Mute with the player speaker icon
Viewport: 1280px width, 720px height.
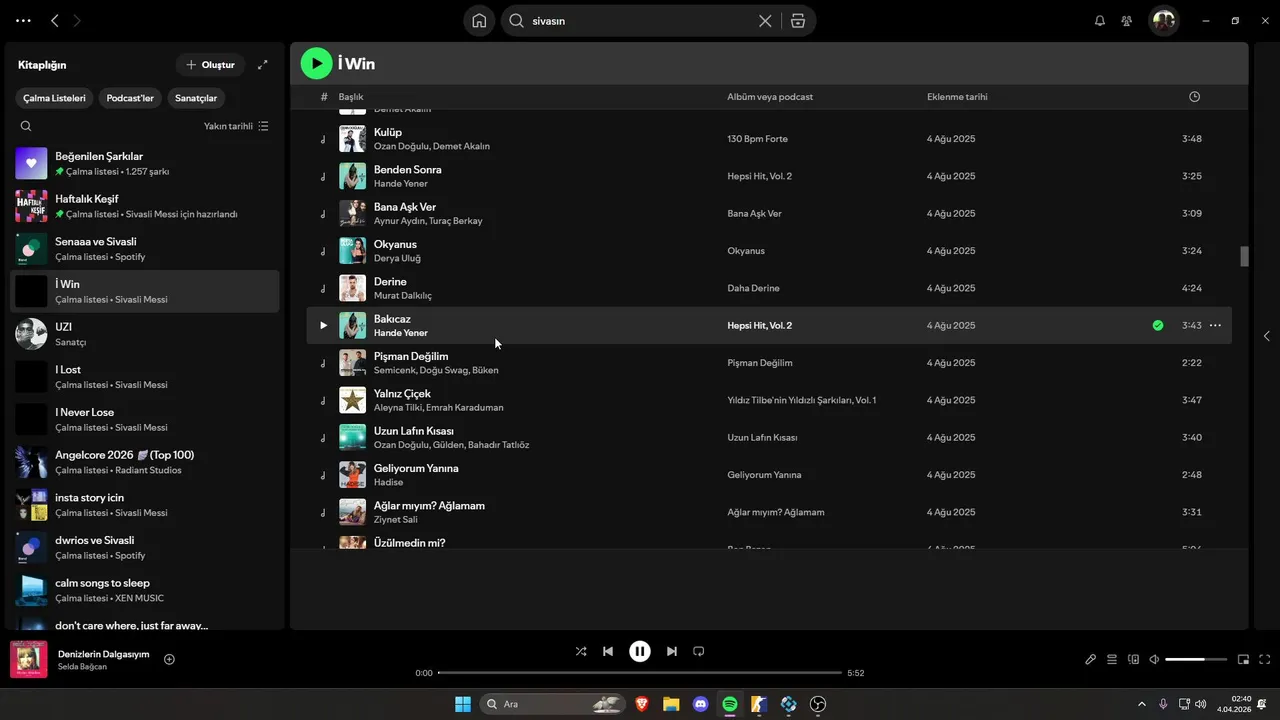pyautogui.click(x=1154, y=659)
